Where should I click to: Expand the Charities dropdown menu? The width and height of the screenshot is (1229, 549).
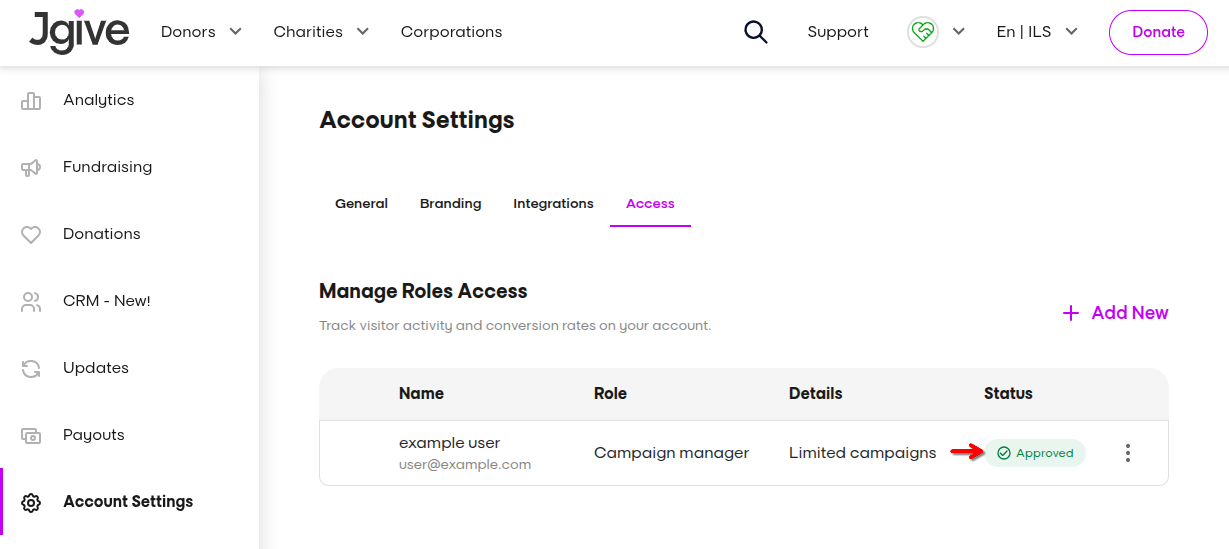pos(321,32)
